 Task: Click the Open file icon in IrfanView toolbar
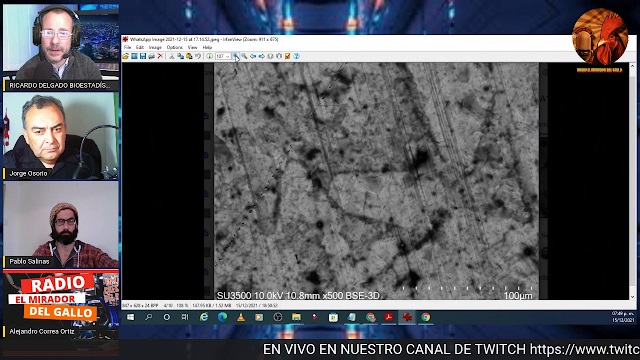coord(126,56)
